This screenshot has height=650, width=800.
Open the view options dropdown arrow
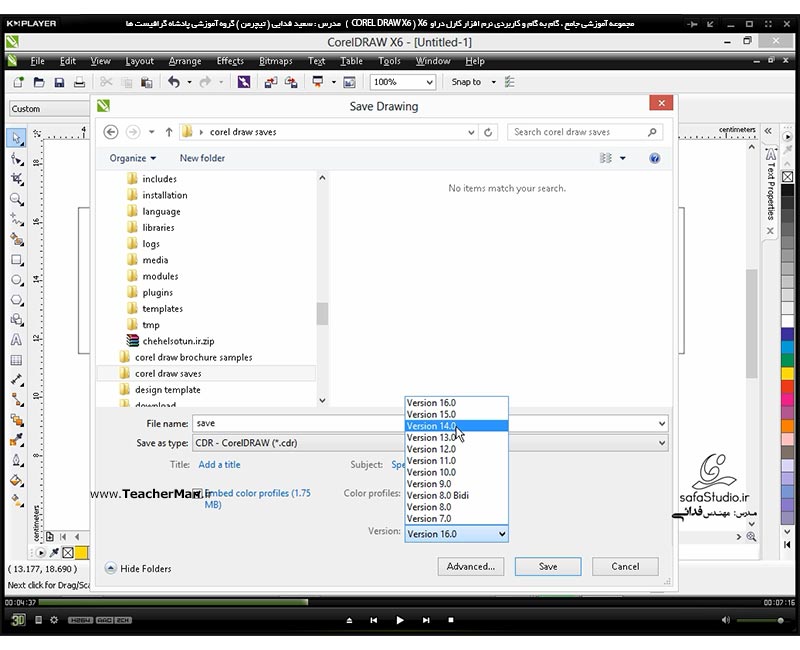pos(622,158)
